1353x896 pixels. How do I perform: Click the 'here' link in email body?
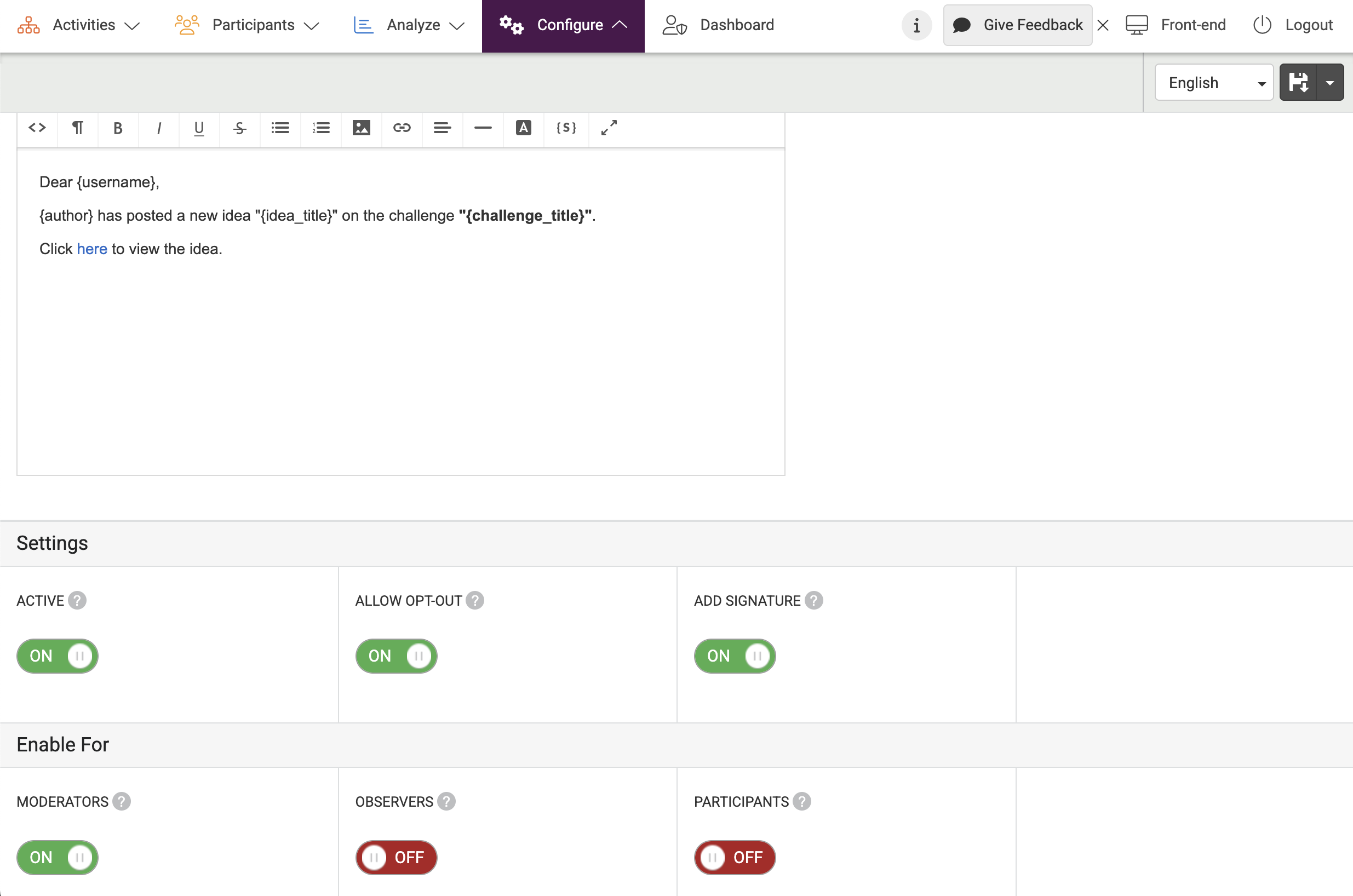(x=92, y=249)
